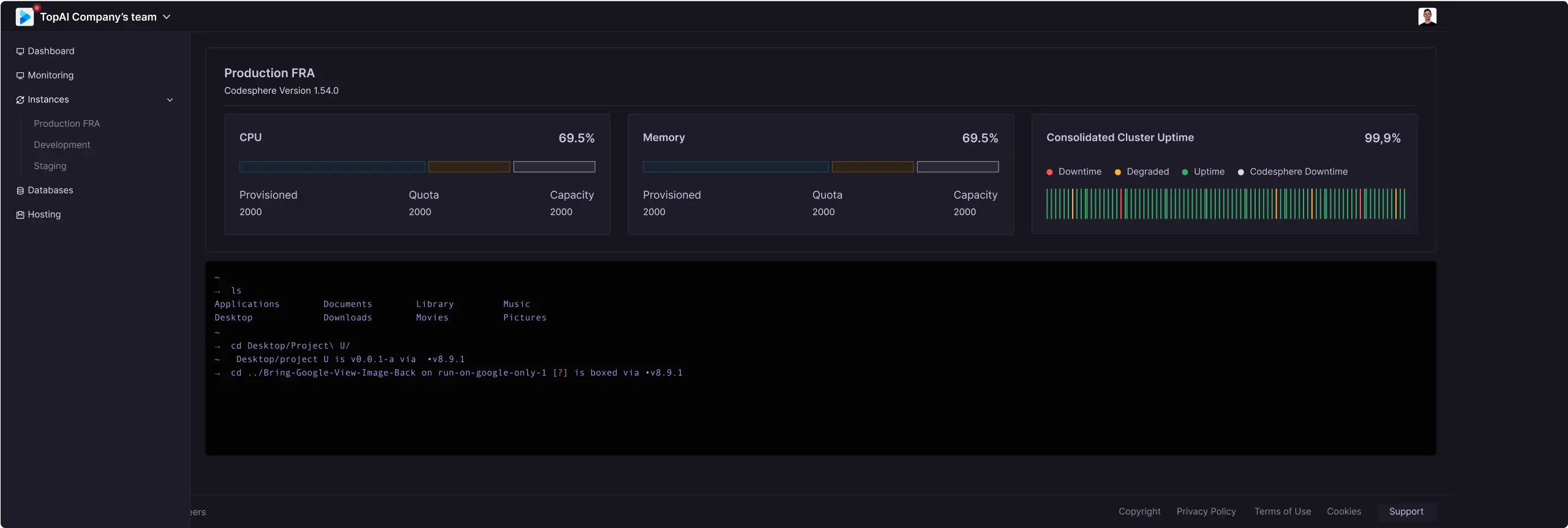Select Production FRA instance in sidebar

(x=67, y=124)
